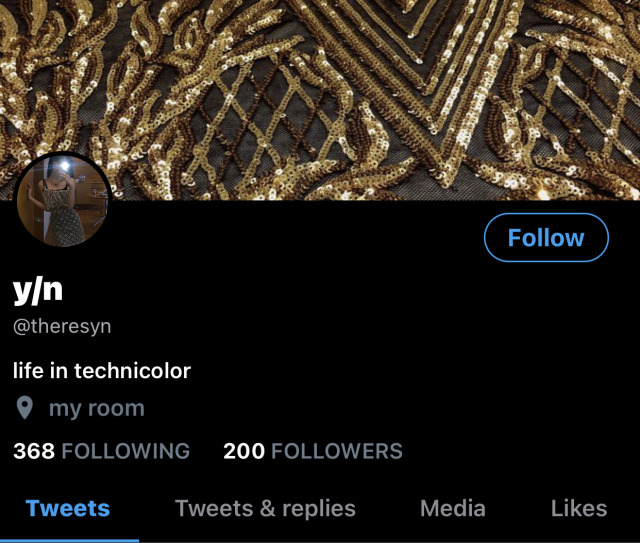Tap the 'my room' location text
The height and width of the screenshot is (543, 640).
pyautogui.click(x=97, y=409)
